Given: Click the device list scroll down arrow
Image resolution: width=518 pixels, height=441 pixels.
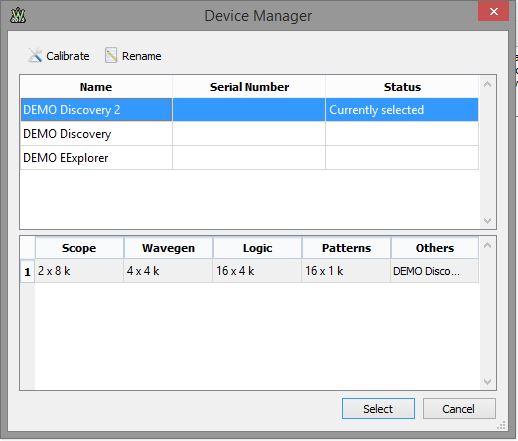Looking at the screenshot, I should pyautogui.click(x=487, y=221).
